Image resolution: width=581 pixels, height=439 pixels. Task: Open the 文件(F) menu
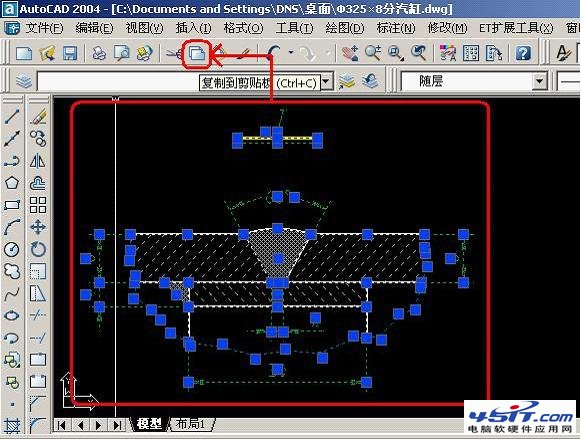[44, 29]
